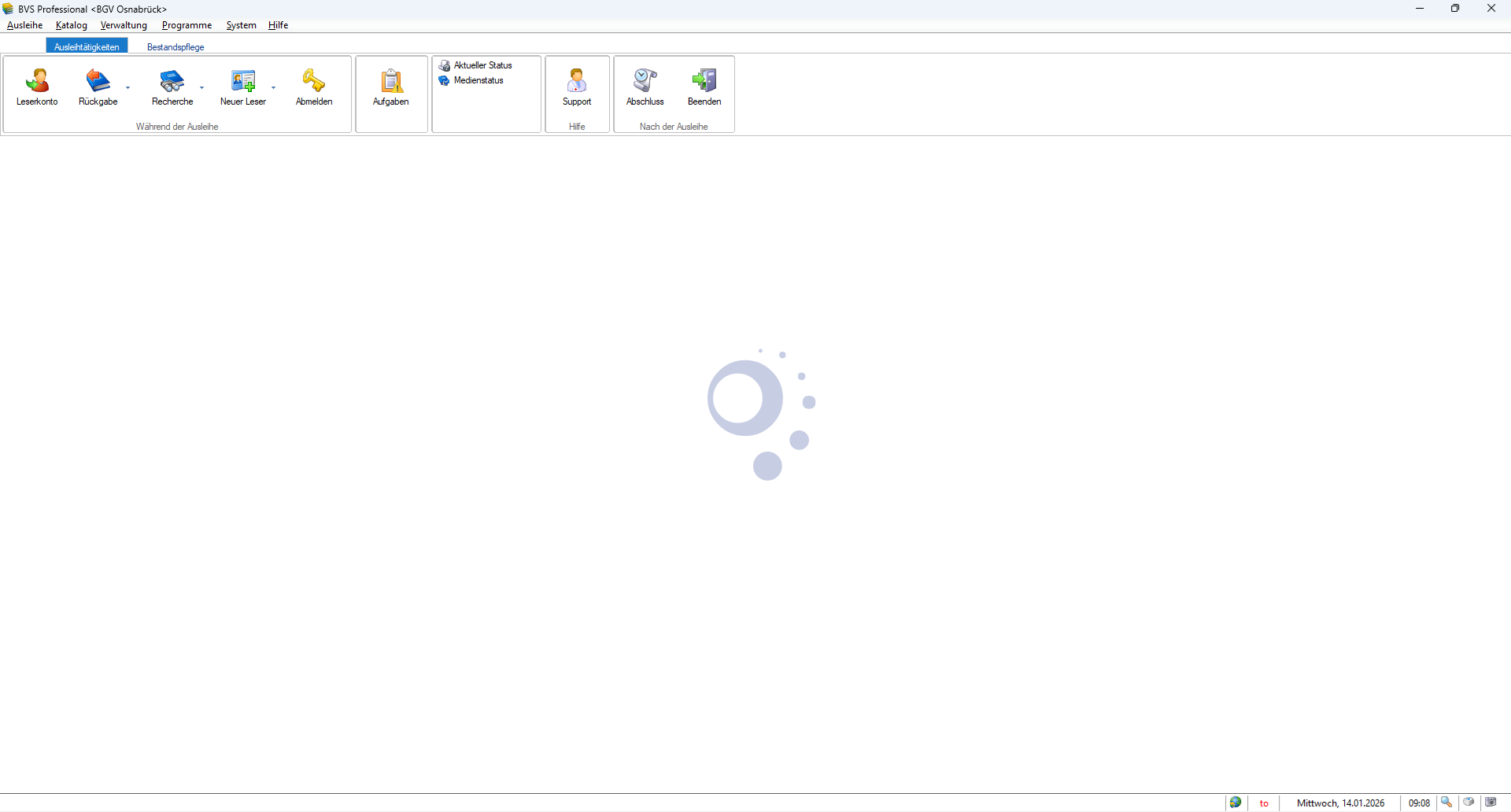Click the camera icon in the status bar
Screen dimensions: 1511x812
[x=1491, y=803]
